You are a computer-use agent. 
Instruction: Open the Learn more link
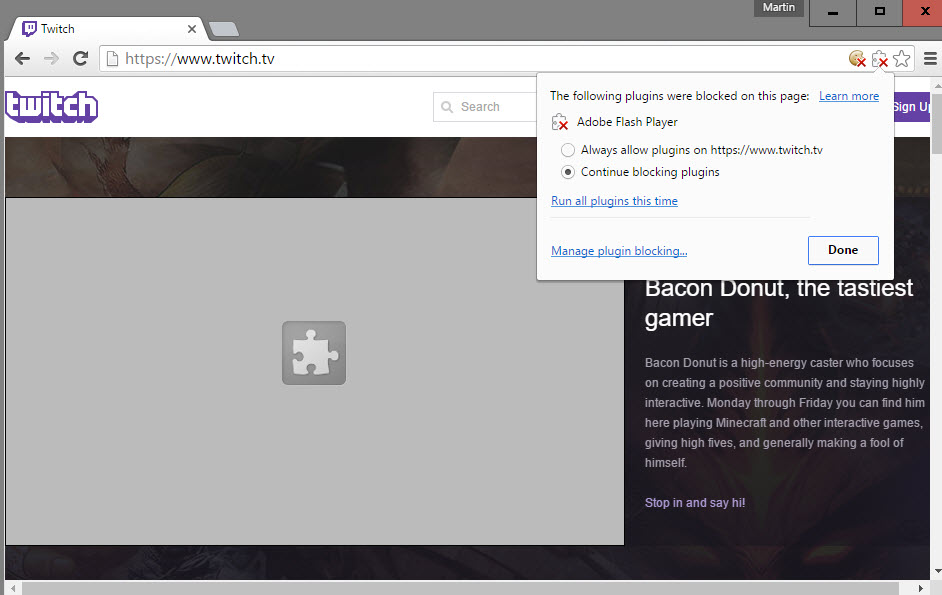point(849,96)
